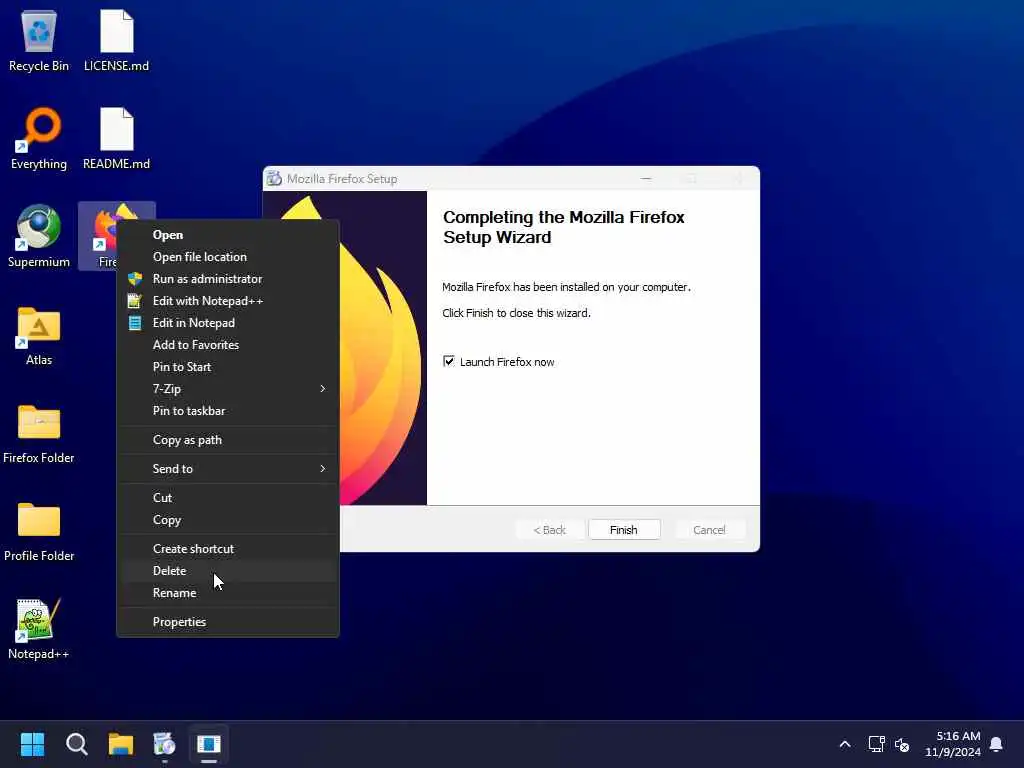Screen dimensions: 1024x768
Task: Open the Windows Start menu
Action: click(32, 744)
